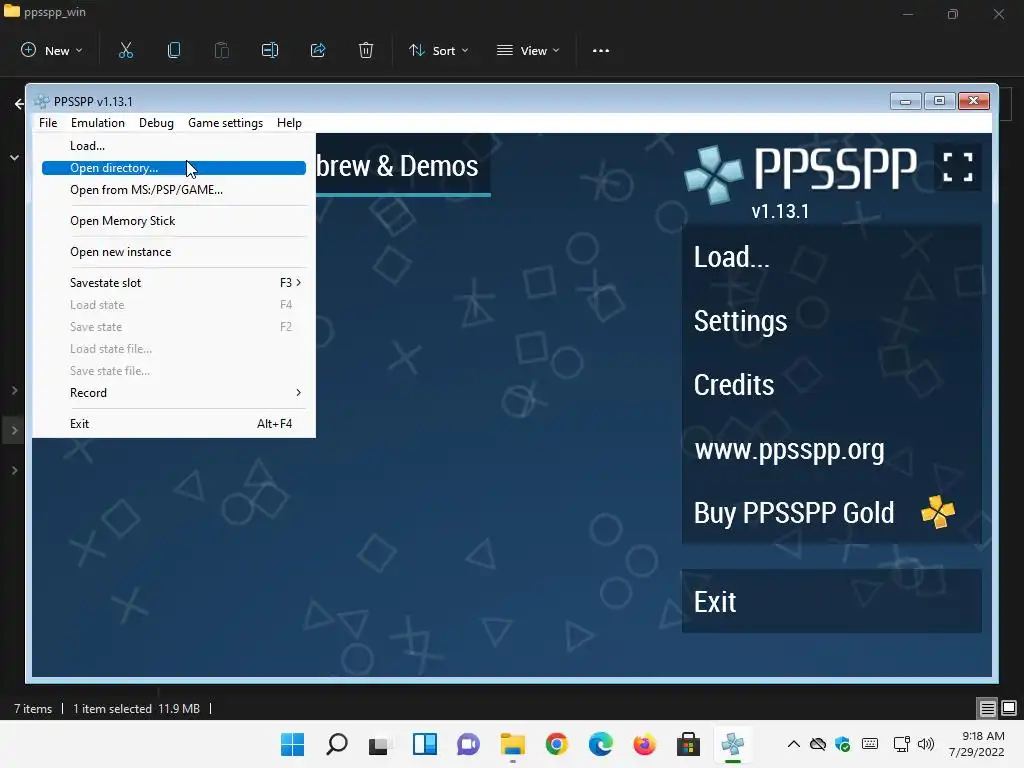Launch Microsoft Edge from taskbar
This screenshot has height=768, width=1024.
tap(601, 744)
